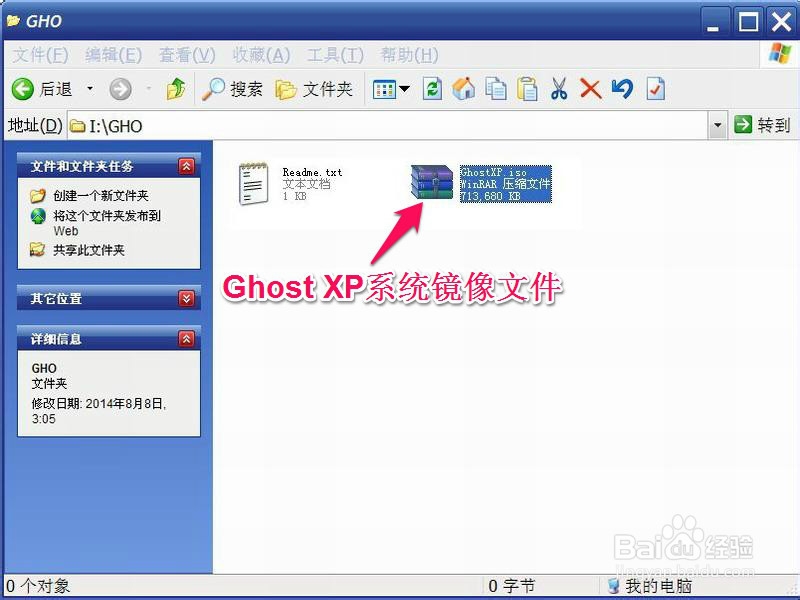Screen dimensions: 800x600
Task: Open the Views layout button
Action: [x=384, y=90]
